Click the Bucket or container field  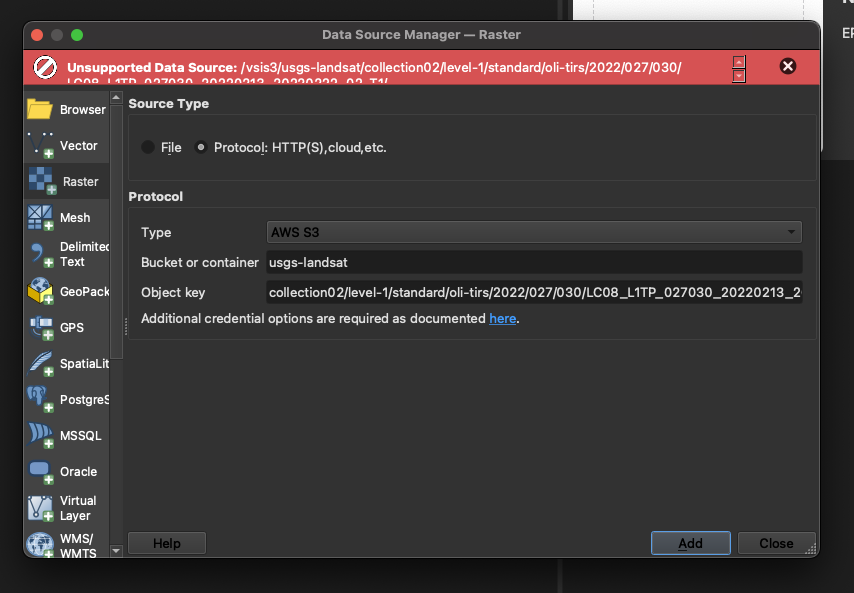pyautogui.click(x=534, y=262)
